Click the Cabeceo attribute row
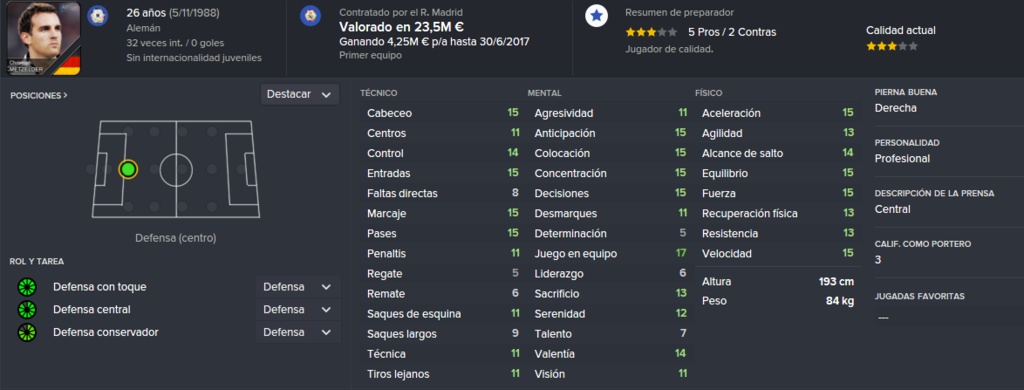This screenshot has width=1024, height=390. pos(443,113)
